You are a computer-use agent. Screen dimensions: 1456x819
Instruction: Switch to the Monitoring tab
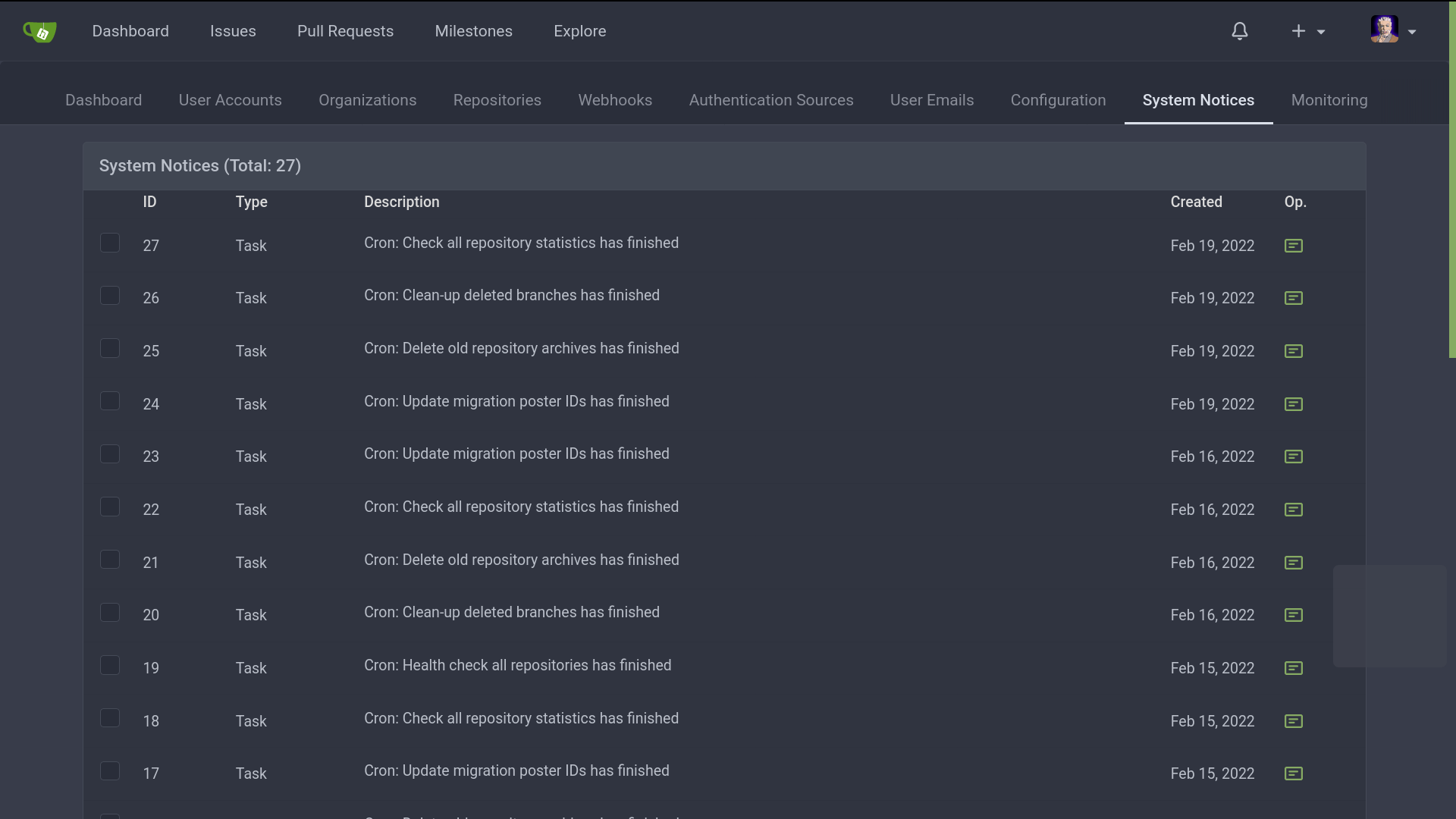click(x=1329, y=100)
